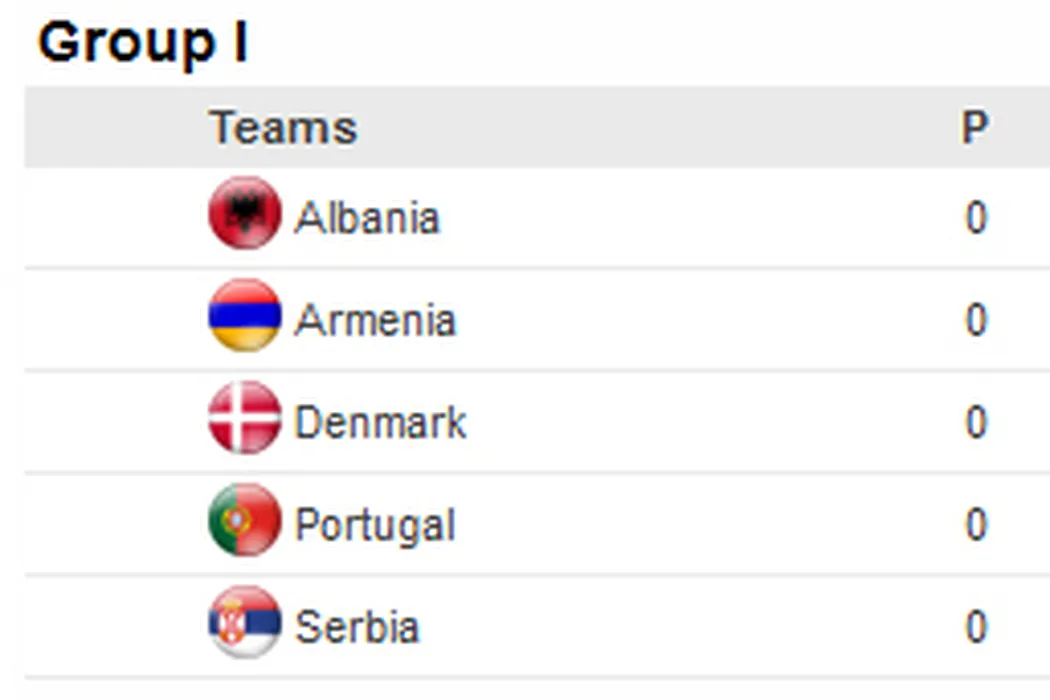Click the Armenia flag icon
The height and width of the screenshot is (700, 1050).
pos(244,316)
